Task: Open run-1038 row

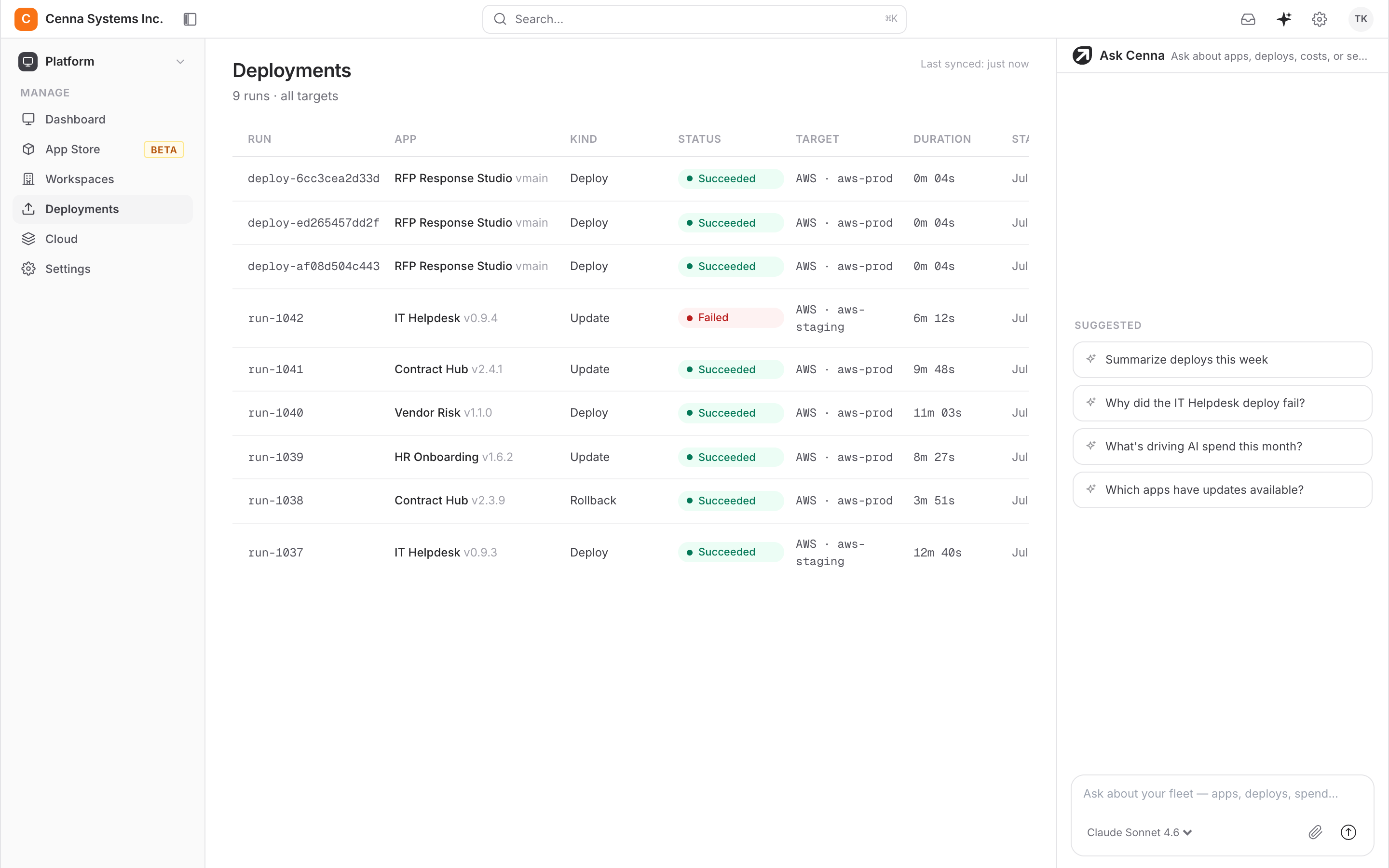Action: coord(630,501)
